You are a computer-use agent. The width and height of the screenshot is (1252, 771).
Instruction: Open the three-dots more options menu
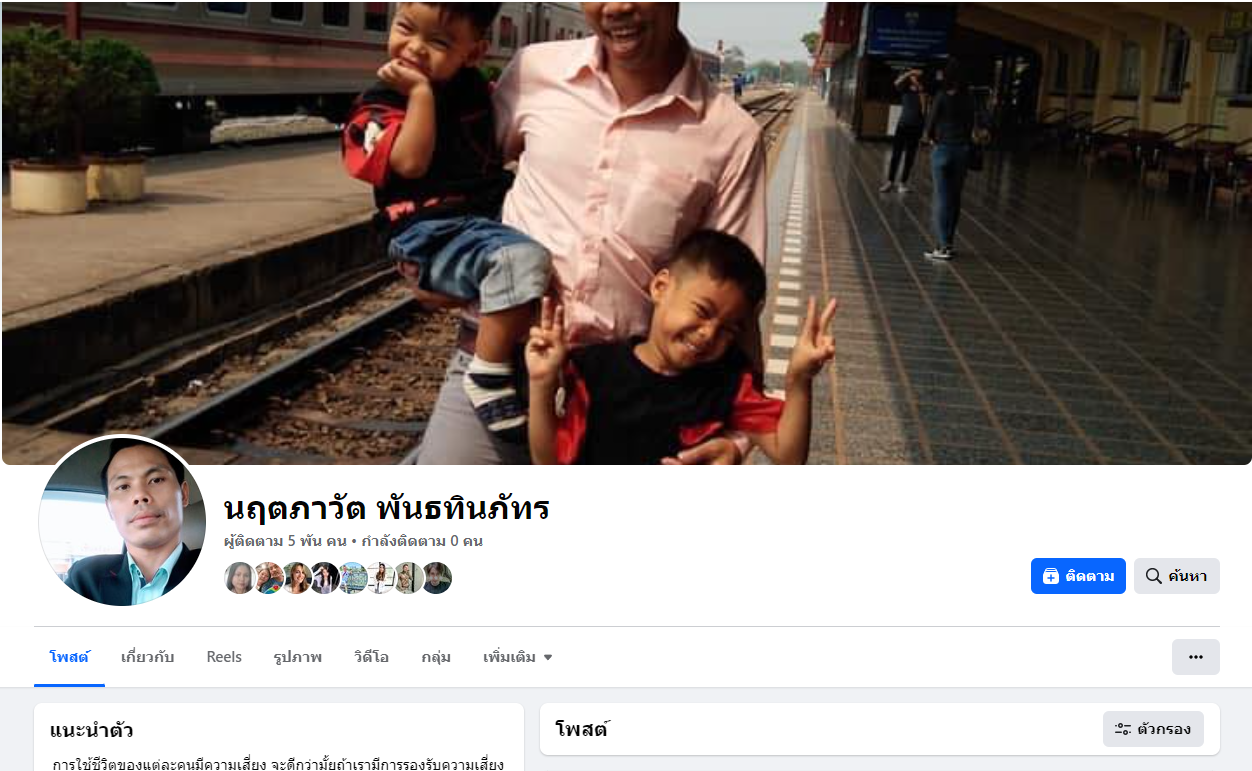[1196, 657]
